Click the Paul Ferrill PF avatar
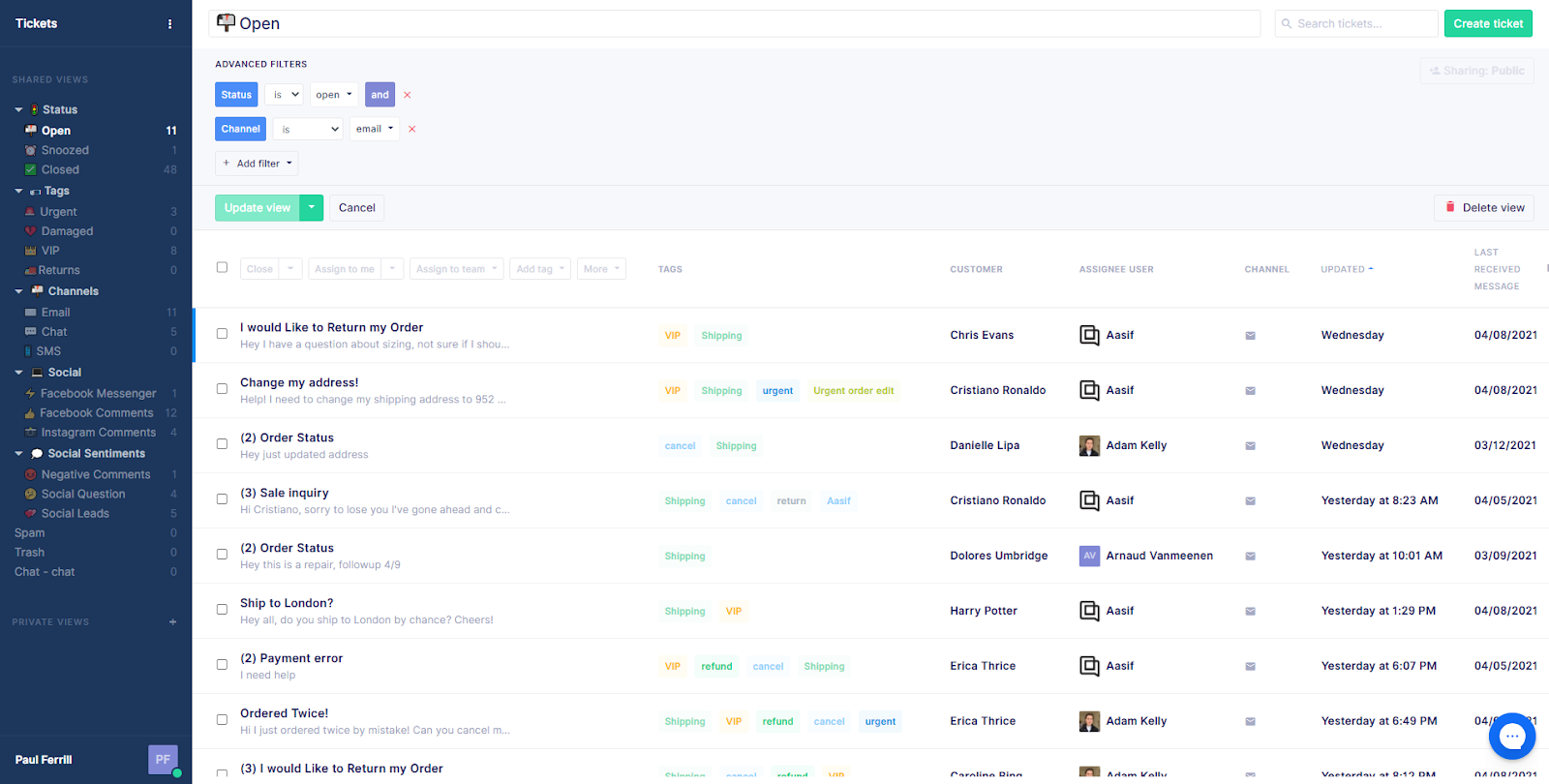This screenshot has height=784, width=1549. pyautogui.click(x=163, y=760)
